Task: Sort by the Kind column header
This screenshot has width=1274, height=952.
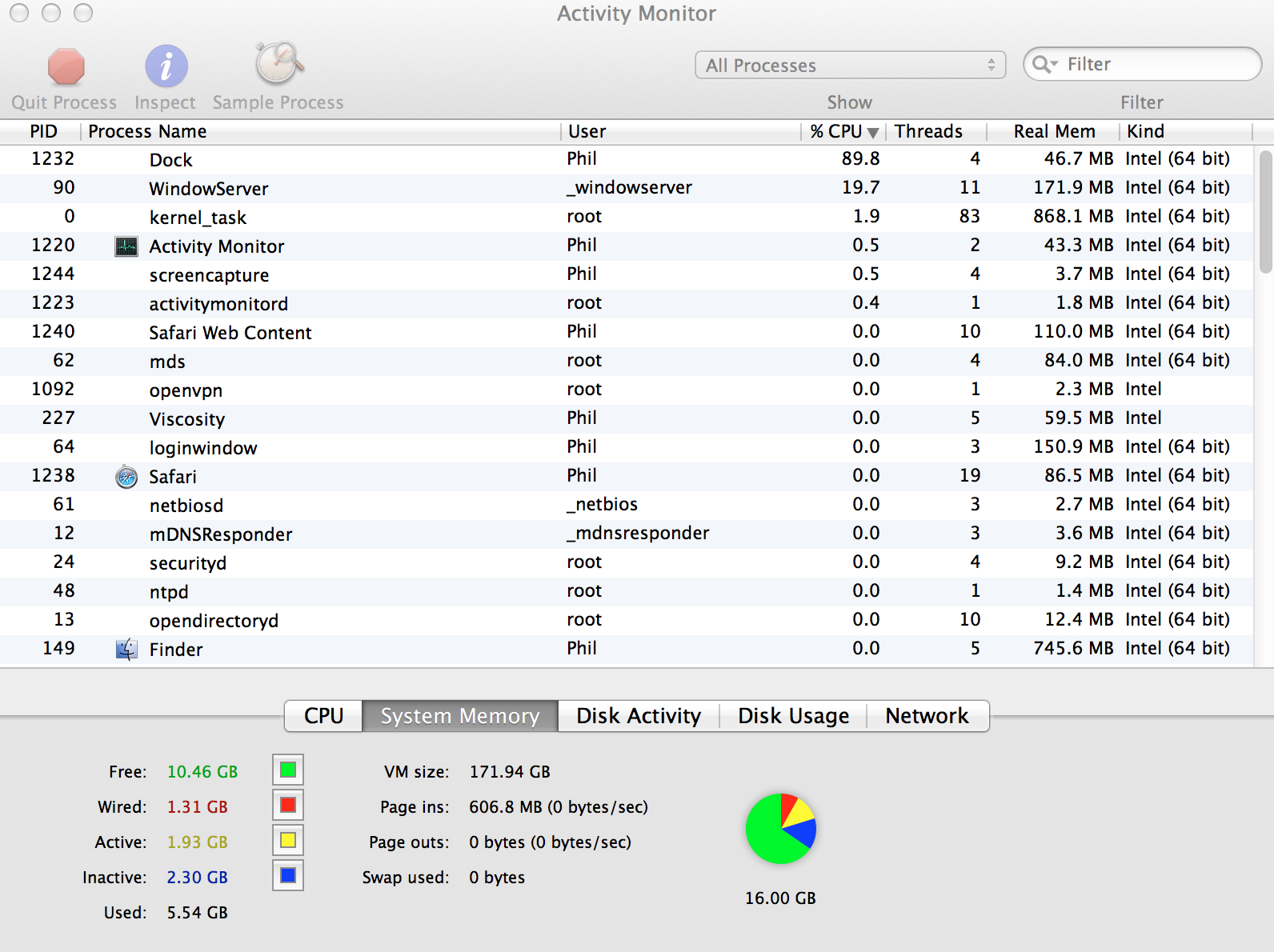Action: point(1186,132)
